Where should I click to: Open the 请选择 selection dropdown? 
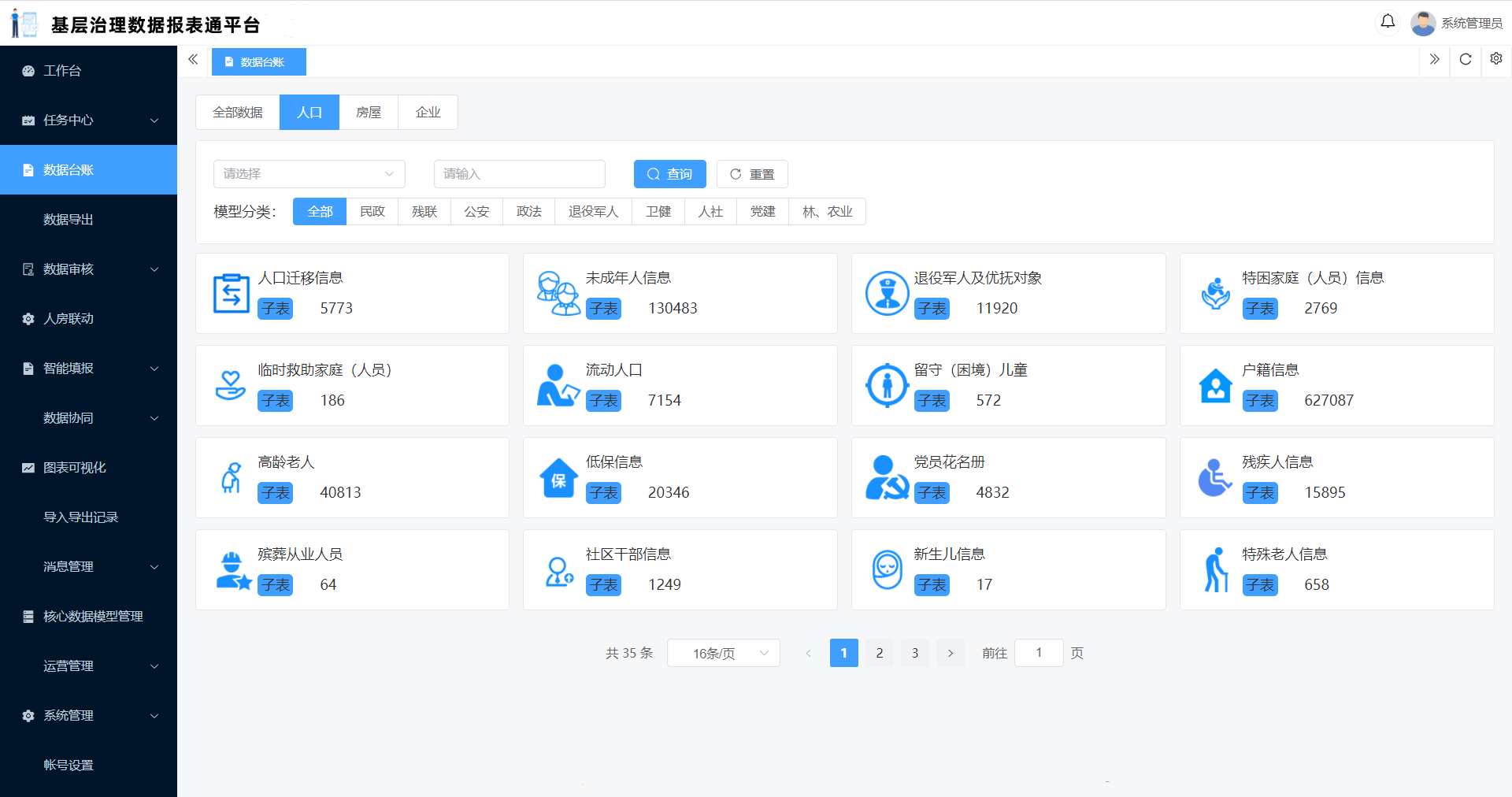(309, 174)
